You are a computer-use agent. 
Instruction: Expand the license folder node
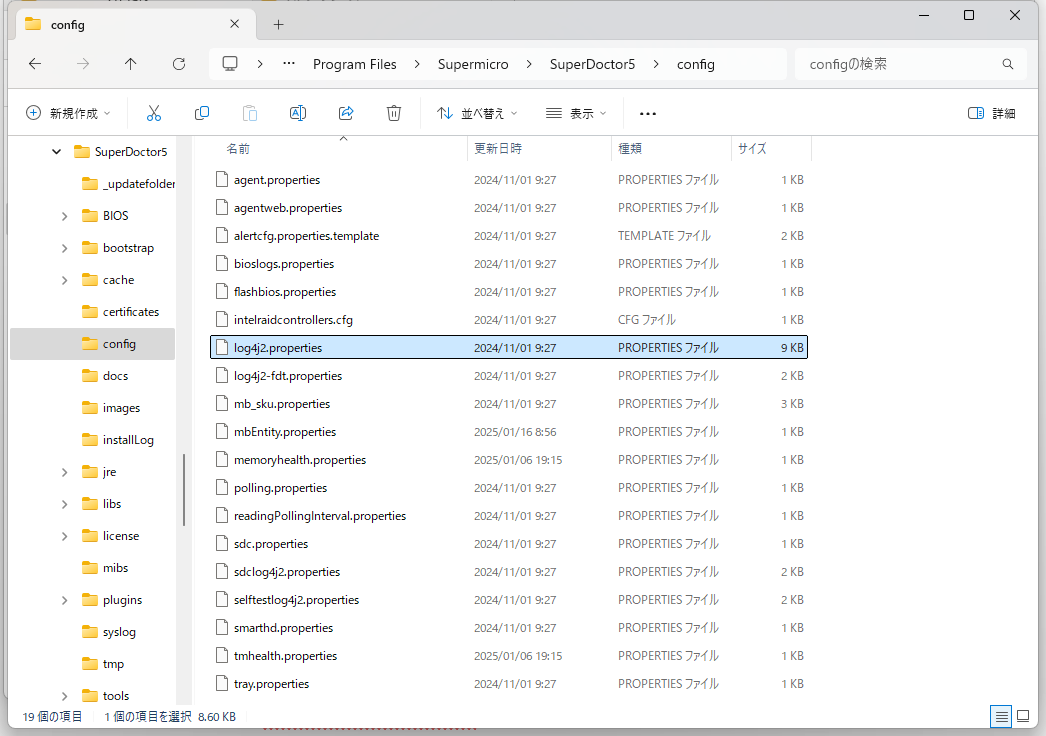(x=65, y=536)
